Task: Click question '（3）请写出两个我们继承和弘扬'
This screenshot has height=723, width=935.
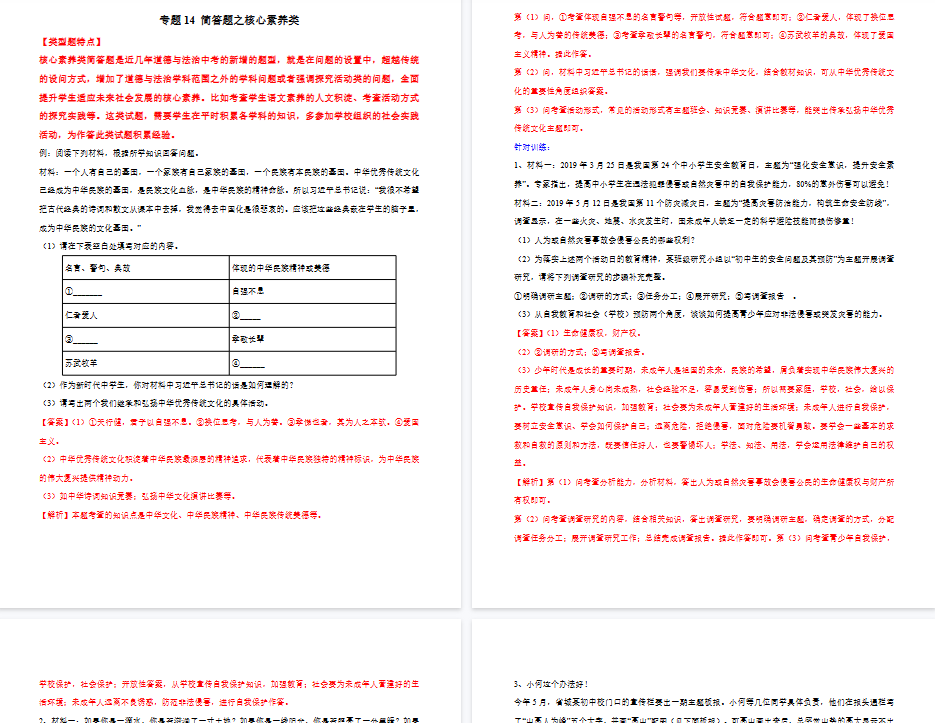Action: [155, 403]
